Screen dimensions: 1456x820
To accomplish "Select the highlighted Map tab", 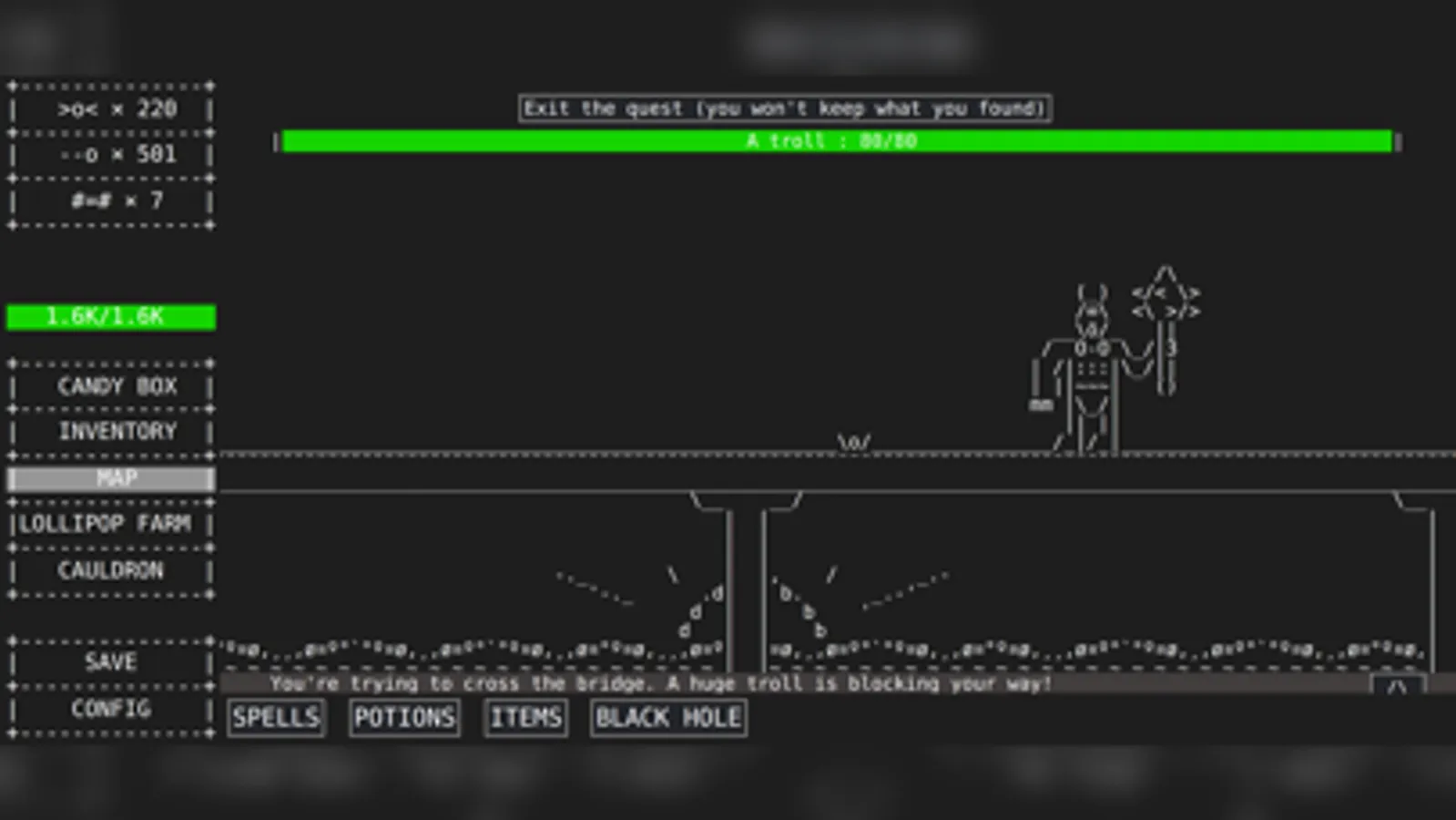I will pyautogui.click(x=111, y=478).
